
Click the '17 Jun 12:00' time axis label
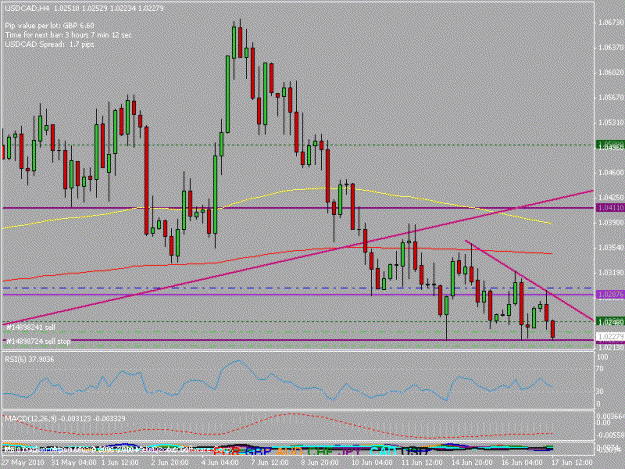572,463
